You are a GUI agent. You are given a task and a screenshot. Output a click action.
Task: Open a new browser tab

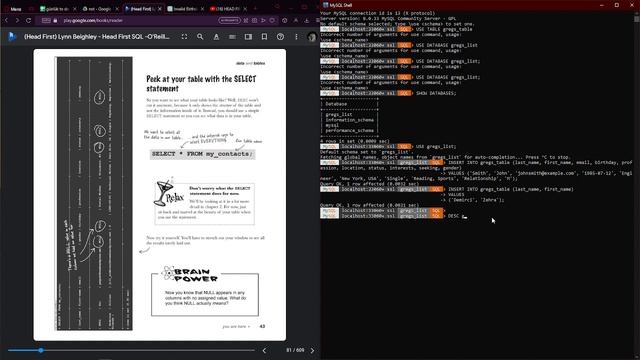point(256,9)
